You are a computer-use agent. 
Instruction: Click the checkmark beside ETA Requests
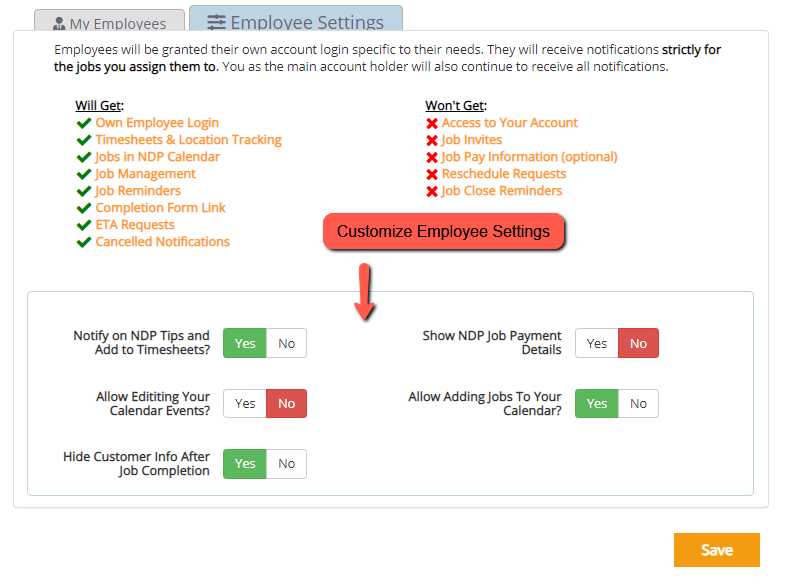pyautogui.click(x=84, y=225)
